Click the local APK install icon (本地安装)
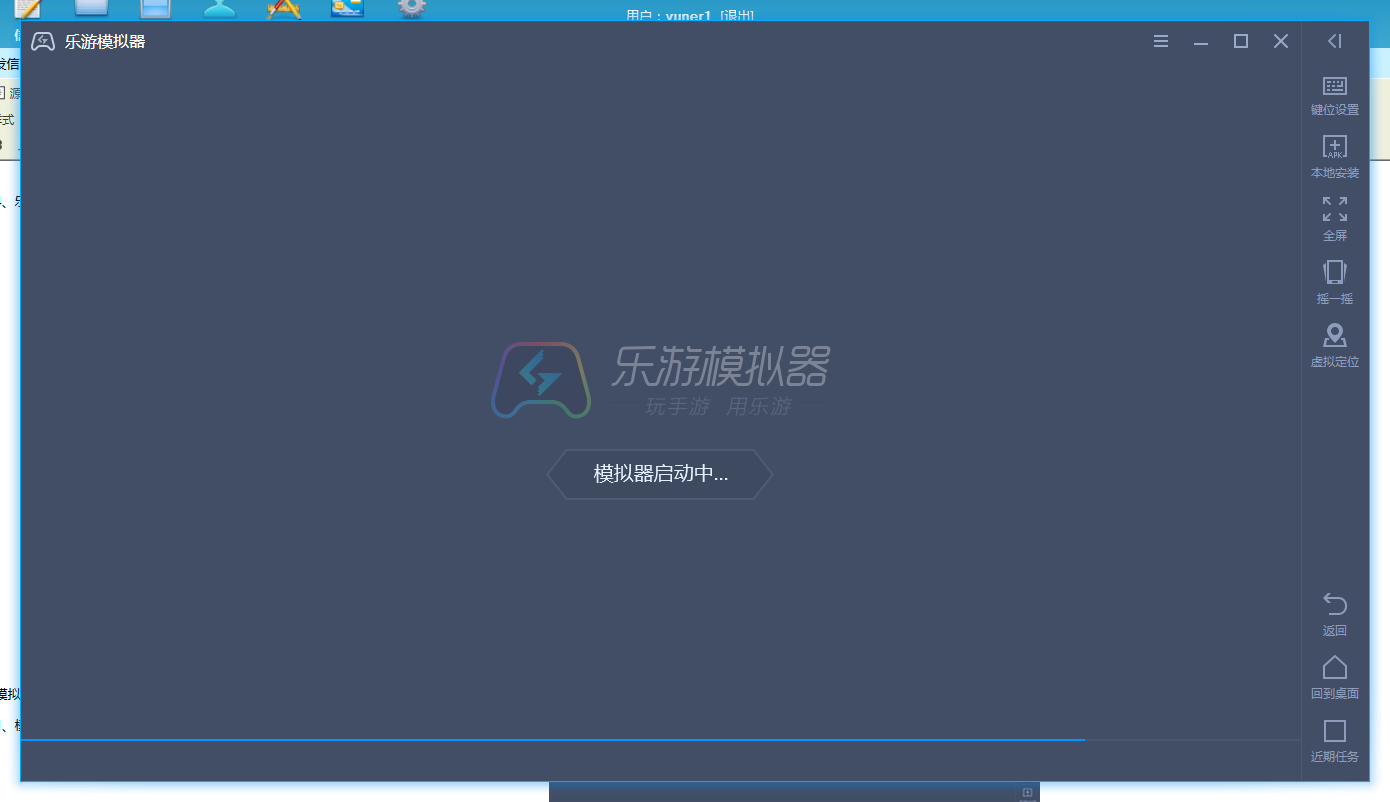 (x=1335, y=158)
